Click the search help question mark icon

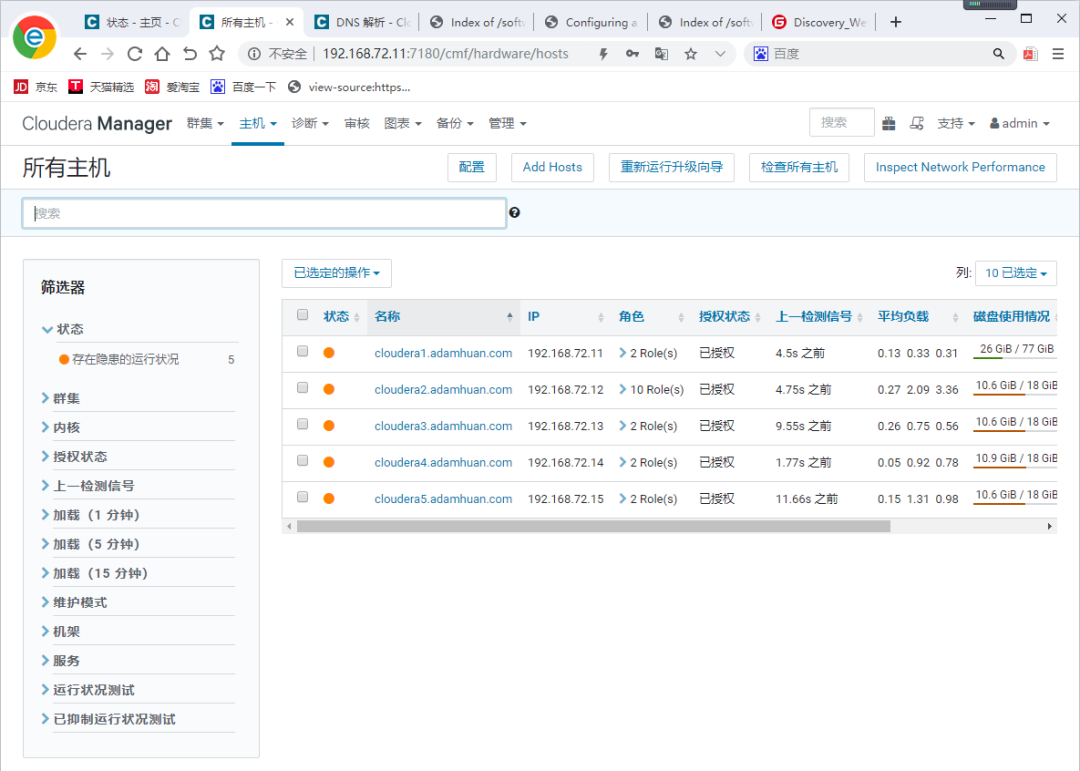pos(515,212)
